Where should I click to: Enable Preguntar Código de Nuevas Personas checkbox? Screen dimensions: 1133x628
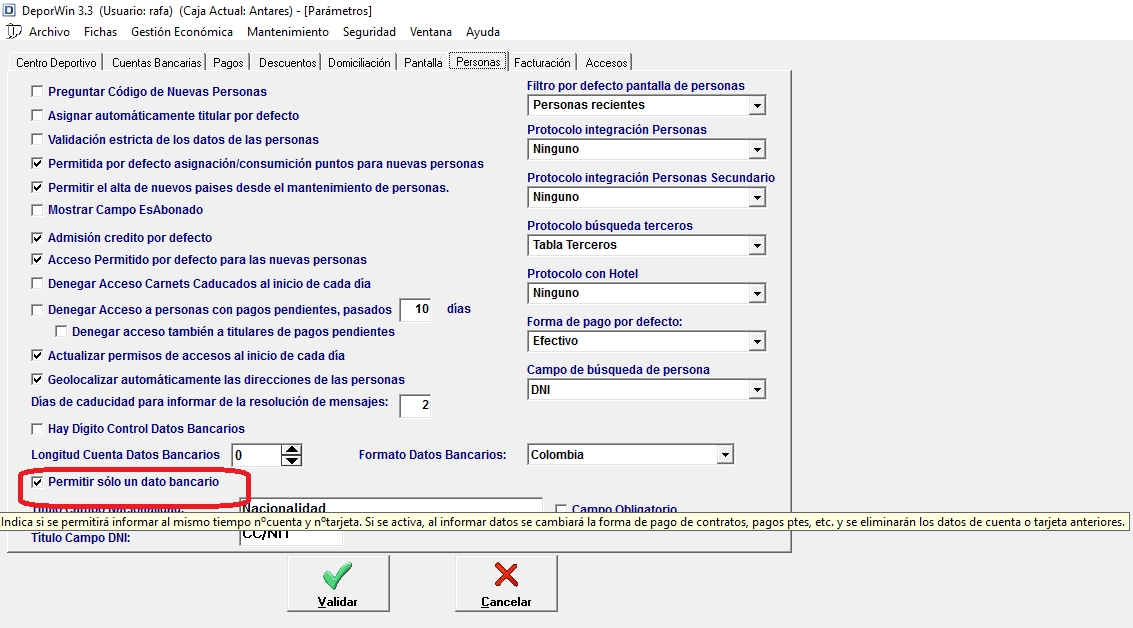coord(37,92)
